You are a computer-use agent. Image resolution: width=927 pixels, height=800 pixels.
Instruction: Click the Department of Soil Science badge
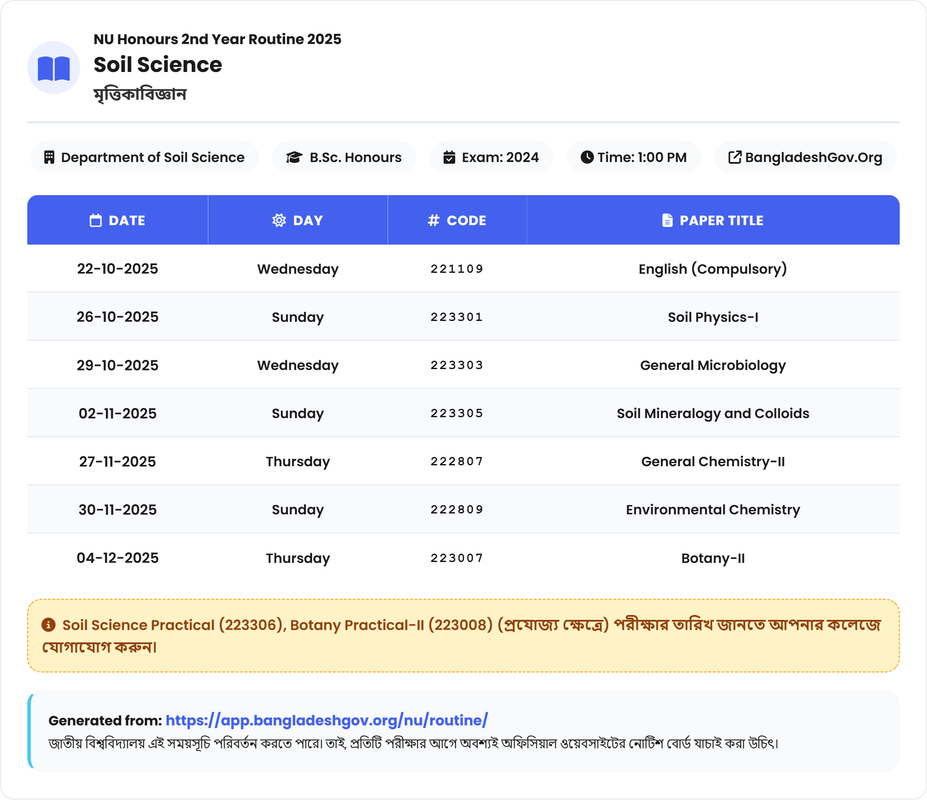coord(144,157)
